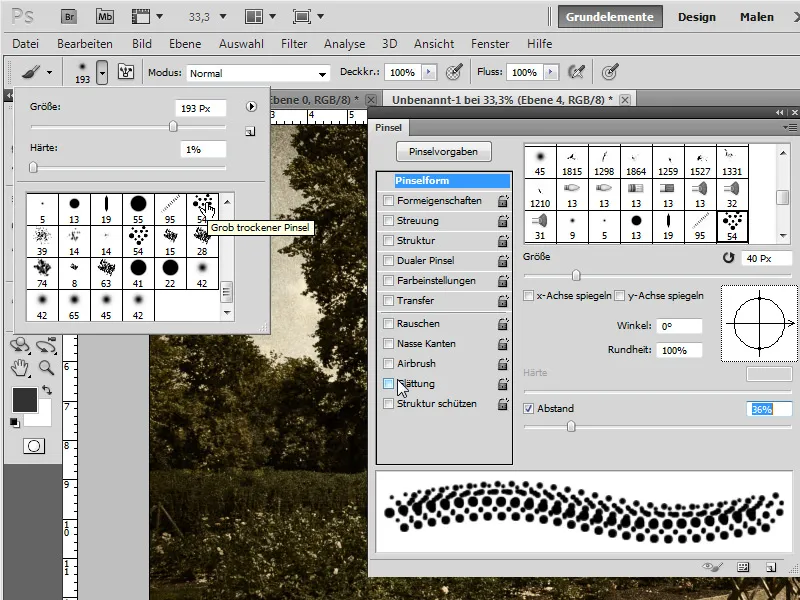Image resolution: width=800 pixels, height=600 pixels.
Task: Open the Bearbeiten menu
Action: click(85, 44)
